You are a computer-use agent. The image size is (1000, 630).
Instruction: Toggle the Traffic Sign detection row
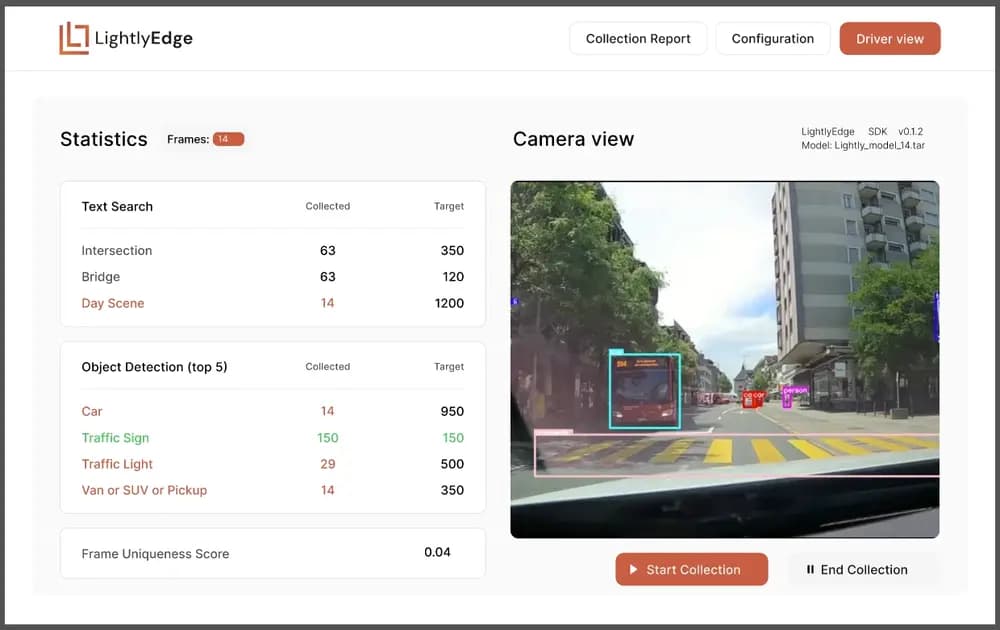click(116, 437)
